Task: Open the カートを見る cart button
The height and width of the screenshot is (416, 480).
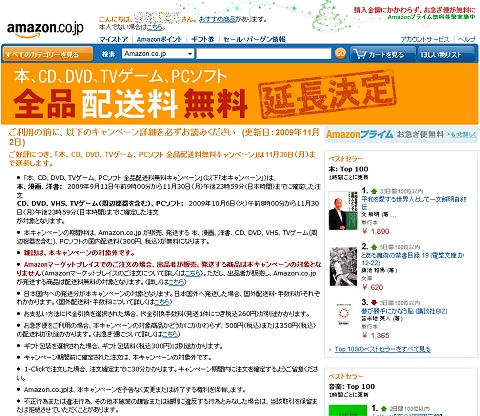Action: [x=383, y=54]
